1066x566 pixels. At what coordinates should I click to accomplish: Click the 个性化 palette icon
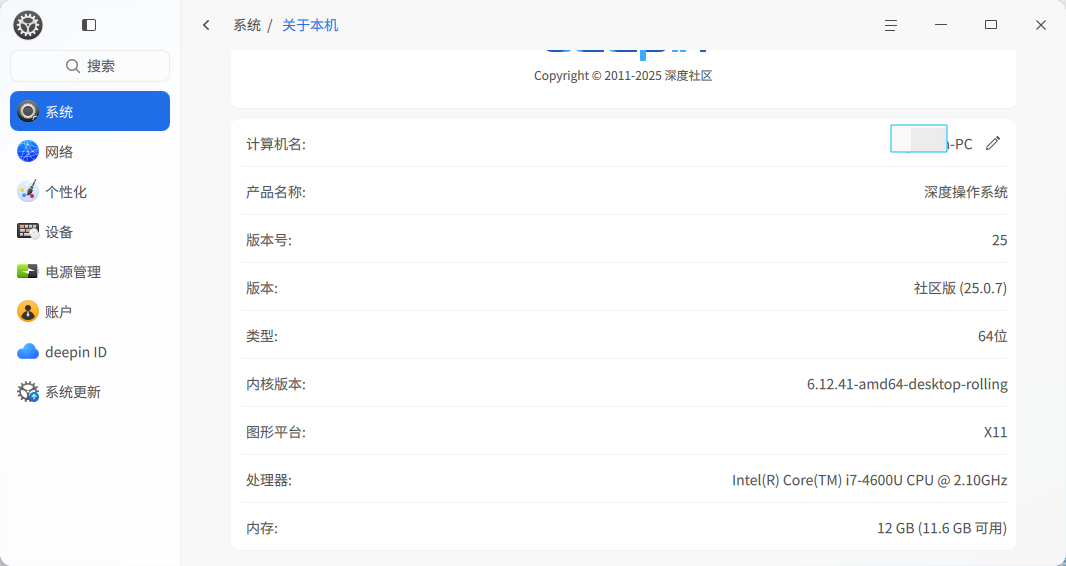pos(28,192)
